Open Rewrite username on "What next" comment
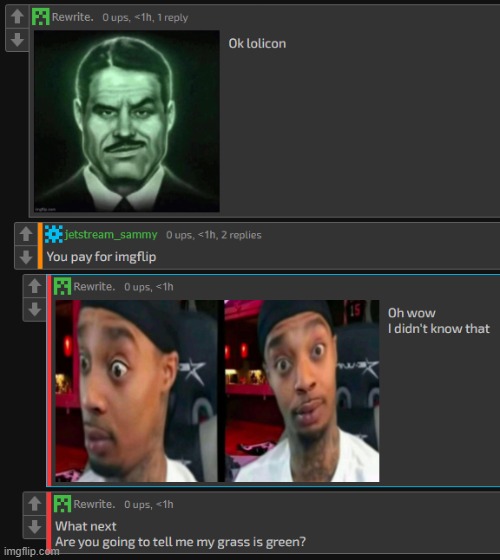The image size is (500, 560). click(94, 504)
